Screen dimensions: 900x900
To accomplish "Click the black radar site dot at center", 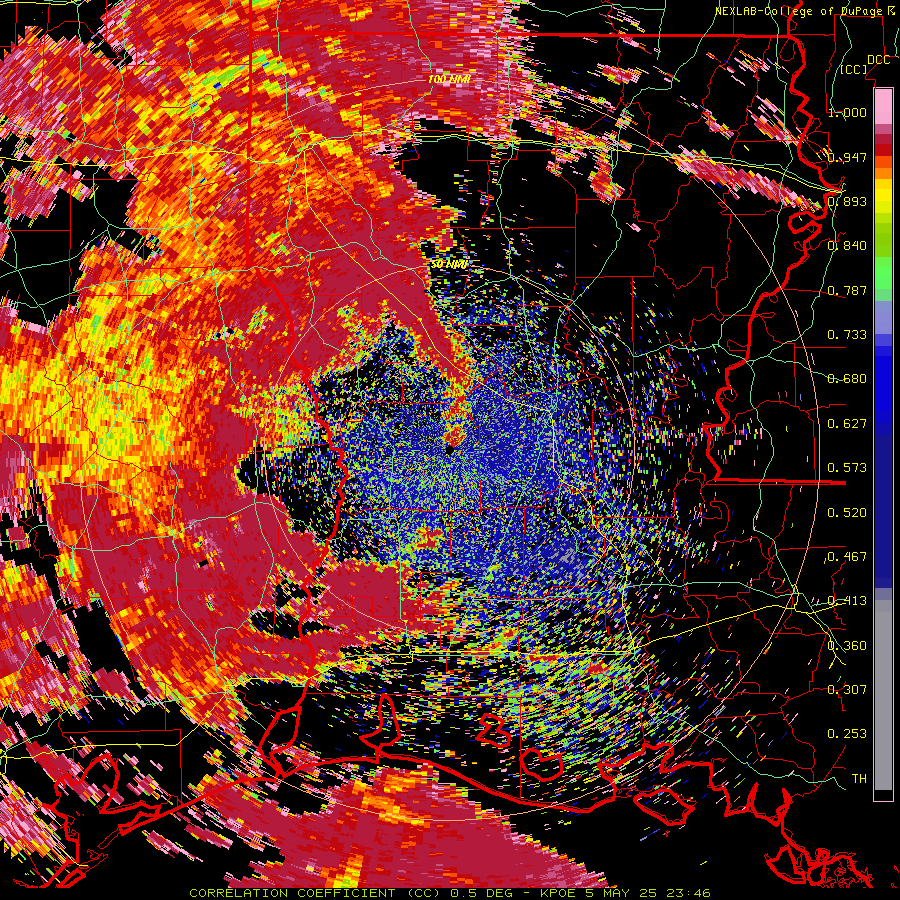I will pos(450,451).
